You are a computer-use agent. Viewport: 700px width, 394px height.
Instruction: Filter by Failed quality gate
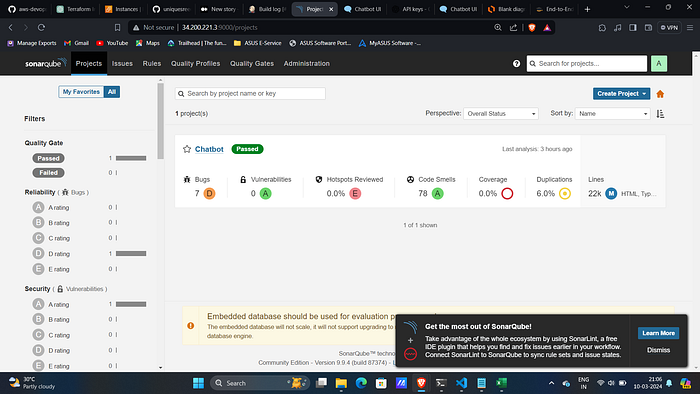point(48,173)
